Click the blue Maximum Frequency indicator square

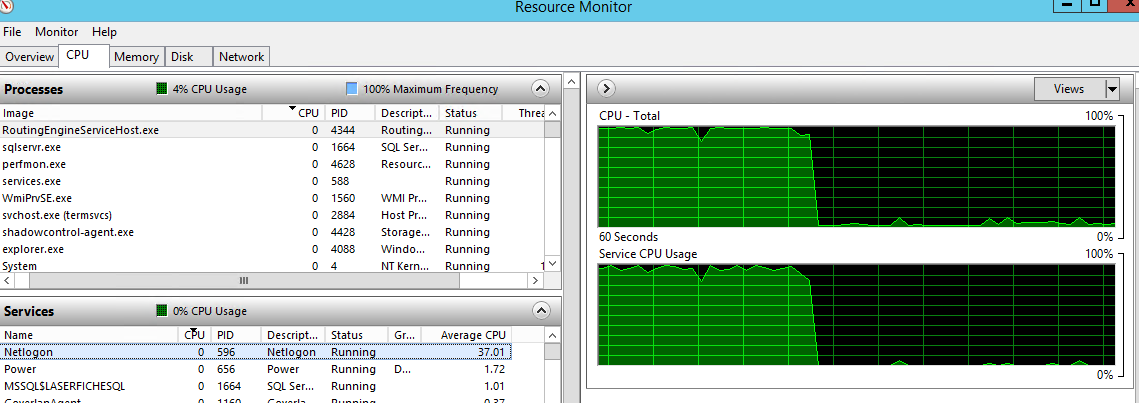tap(351, 89)
